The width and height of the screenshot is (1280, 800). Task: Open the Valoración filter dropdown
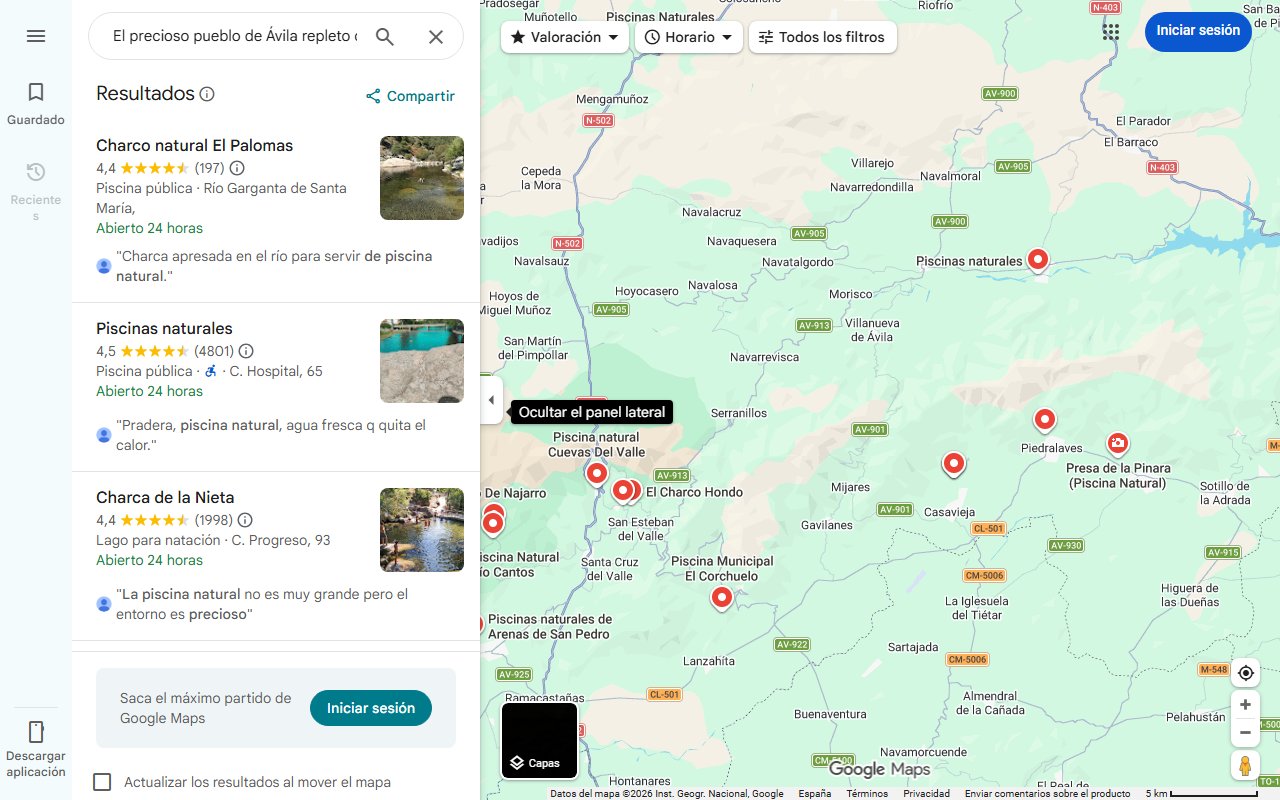point(564,37)
